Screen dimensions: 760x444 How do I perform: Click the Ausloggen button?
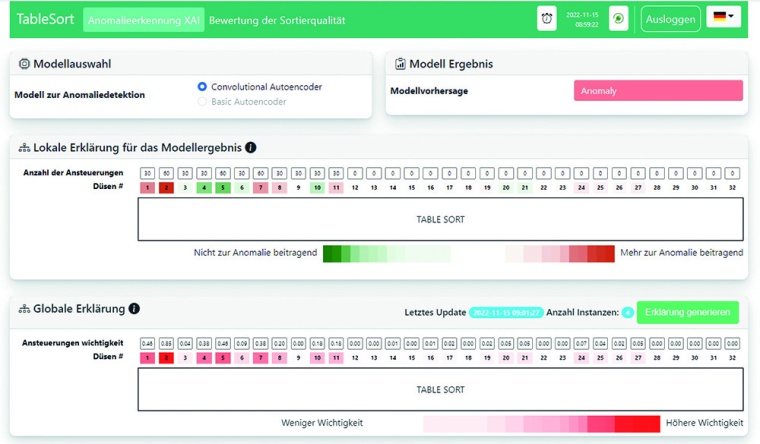click(x=669, y=19)
